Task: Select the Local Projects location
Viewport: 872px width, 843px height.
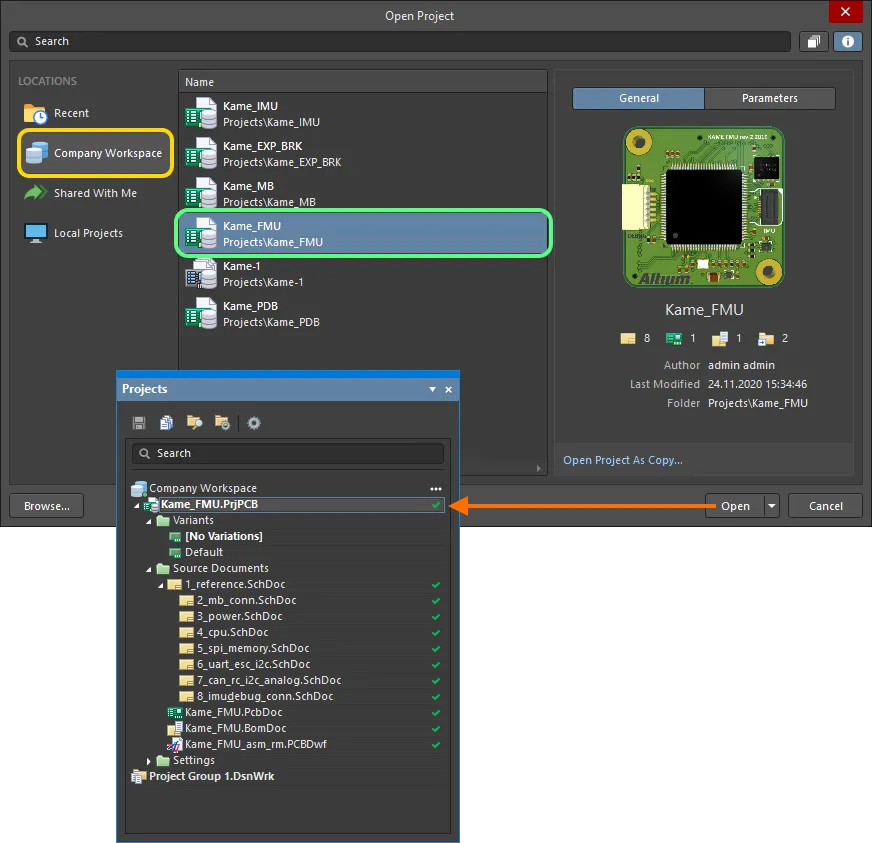Action: click(x=73, y=233)
